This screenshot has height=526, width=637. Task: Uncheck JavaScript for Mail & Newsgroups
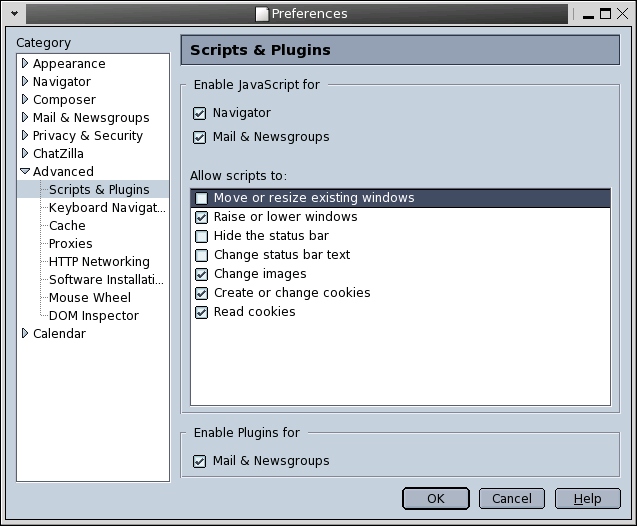click(200, 138)
